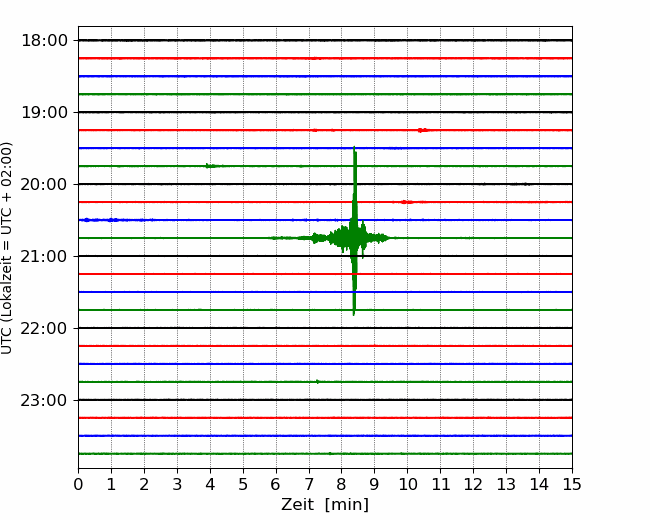Click the green blip near minute 4
Viewport: 650px width, 520px height.
[211, 166]
